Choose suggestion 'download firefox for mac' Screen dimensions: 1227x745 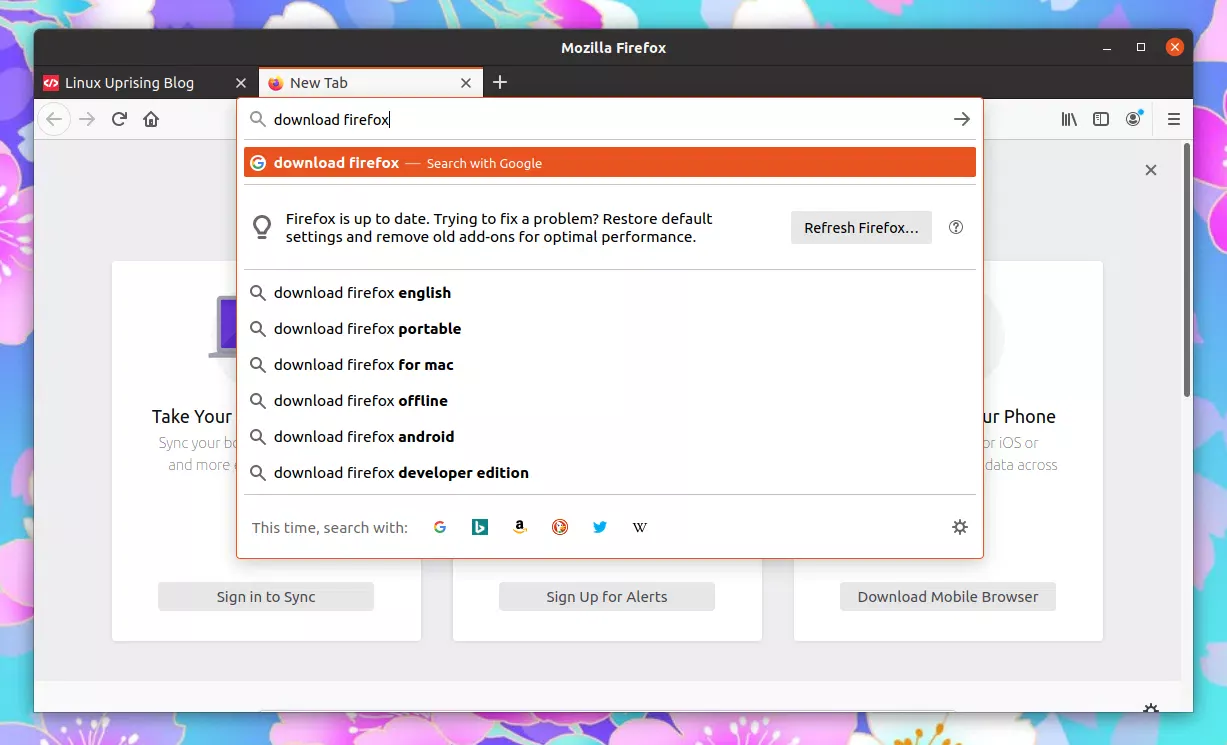[610, 365]
